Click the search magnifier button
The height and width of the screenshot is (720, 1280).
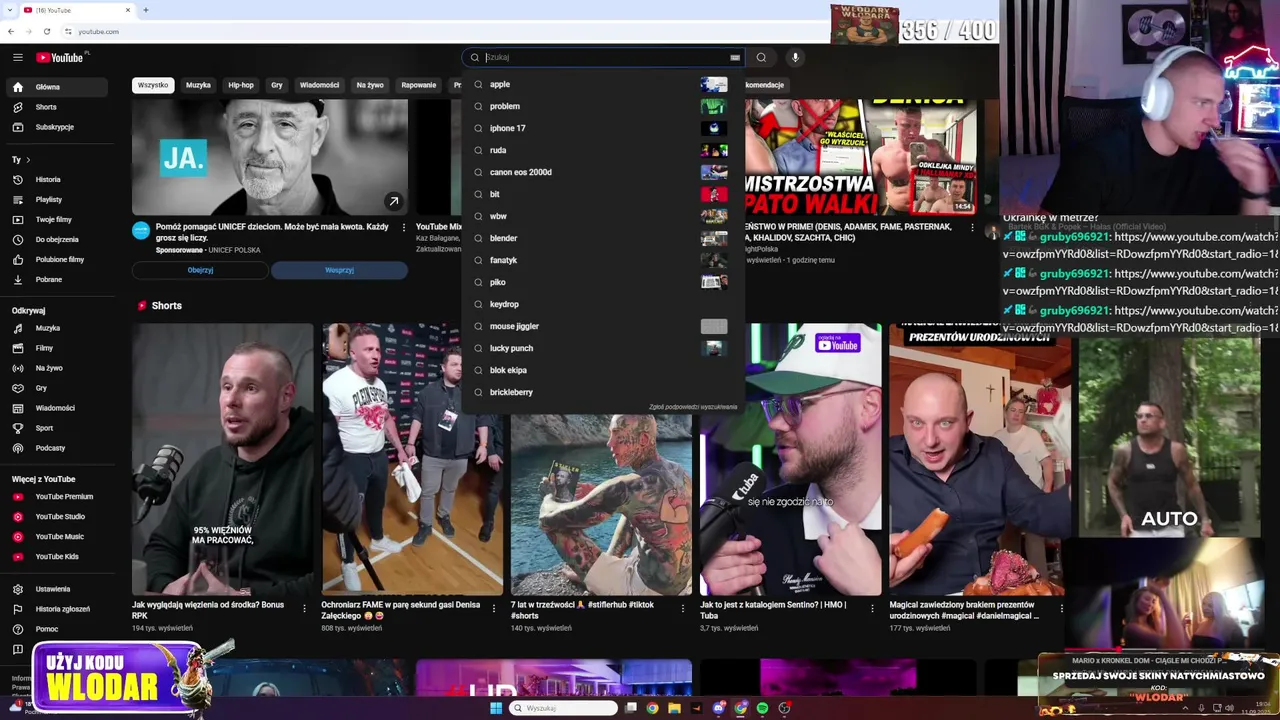[x=761, y=57]
